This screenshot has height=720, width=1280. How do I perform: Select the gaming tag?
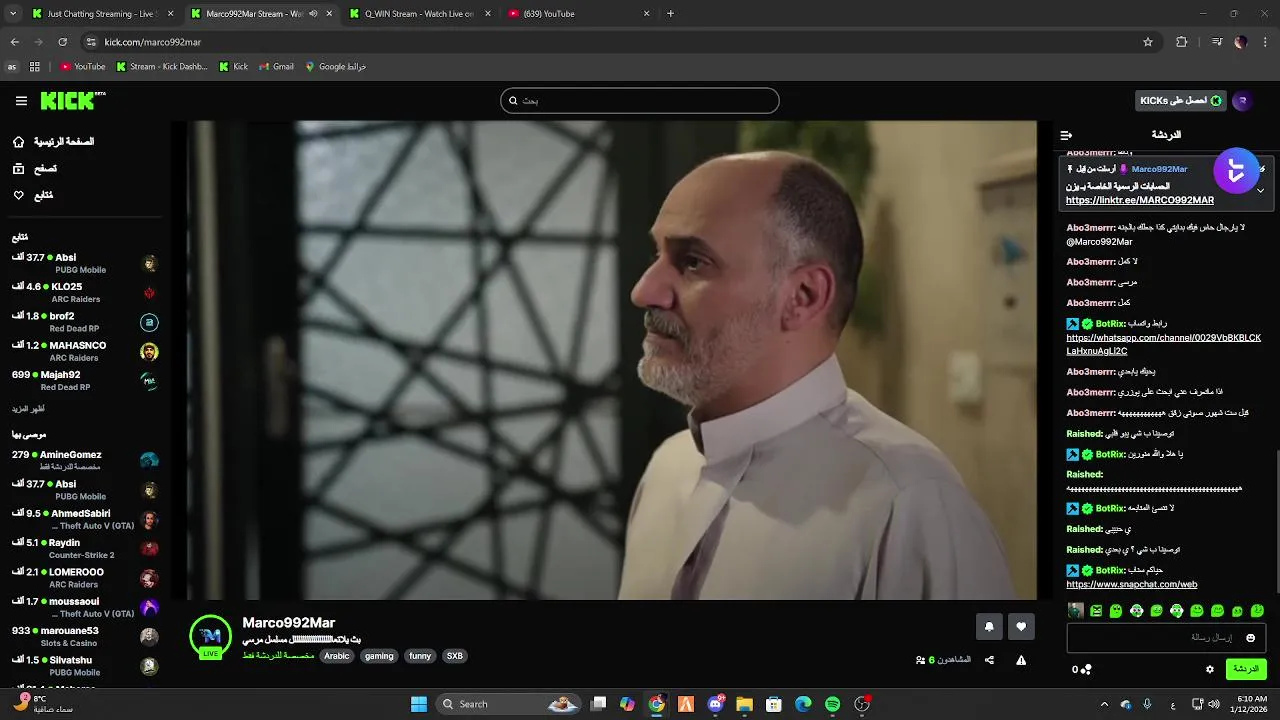point(379,656)
